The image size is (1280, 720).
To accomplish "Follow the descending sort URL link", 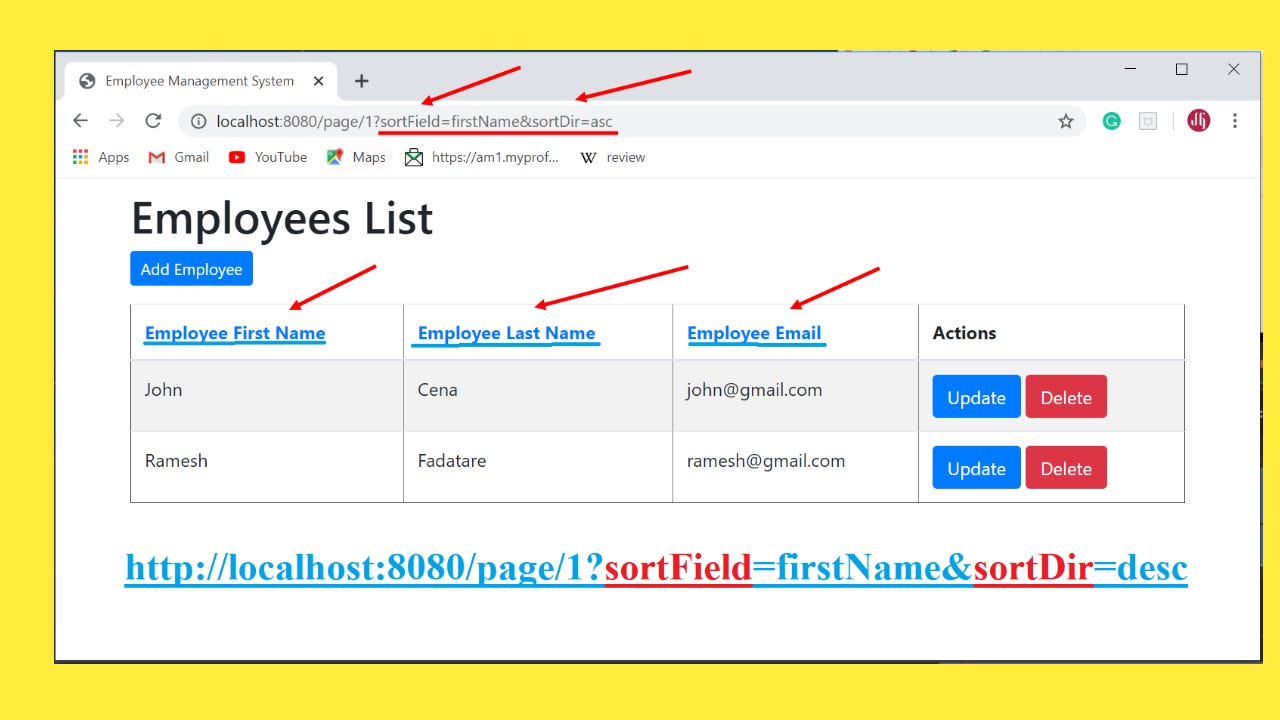I will tap(655, 567).
